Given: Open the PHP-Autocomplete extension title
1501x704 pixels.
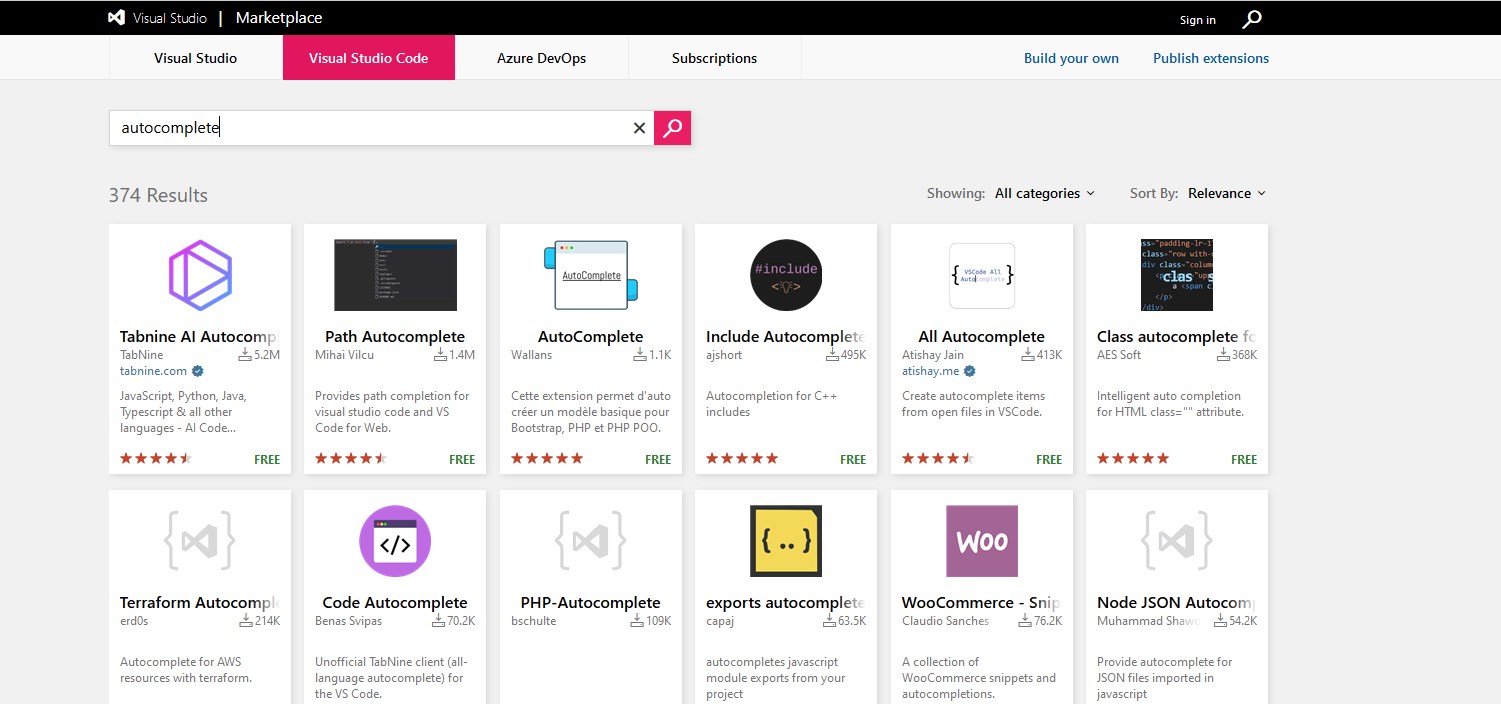Looking at the screenshot, I should (x=591, y=603).
